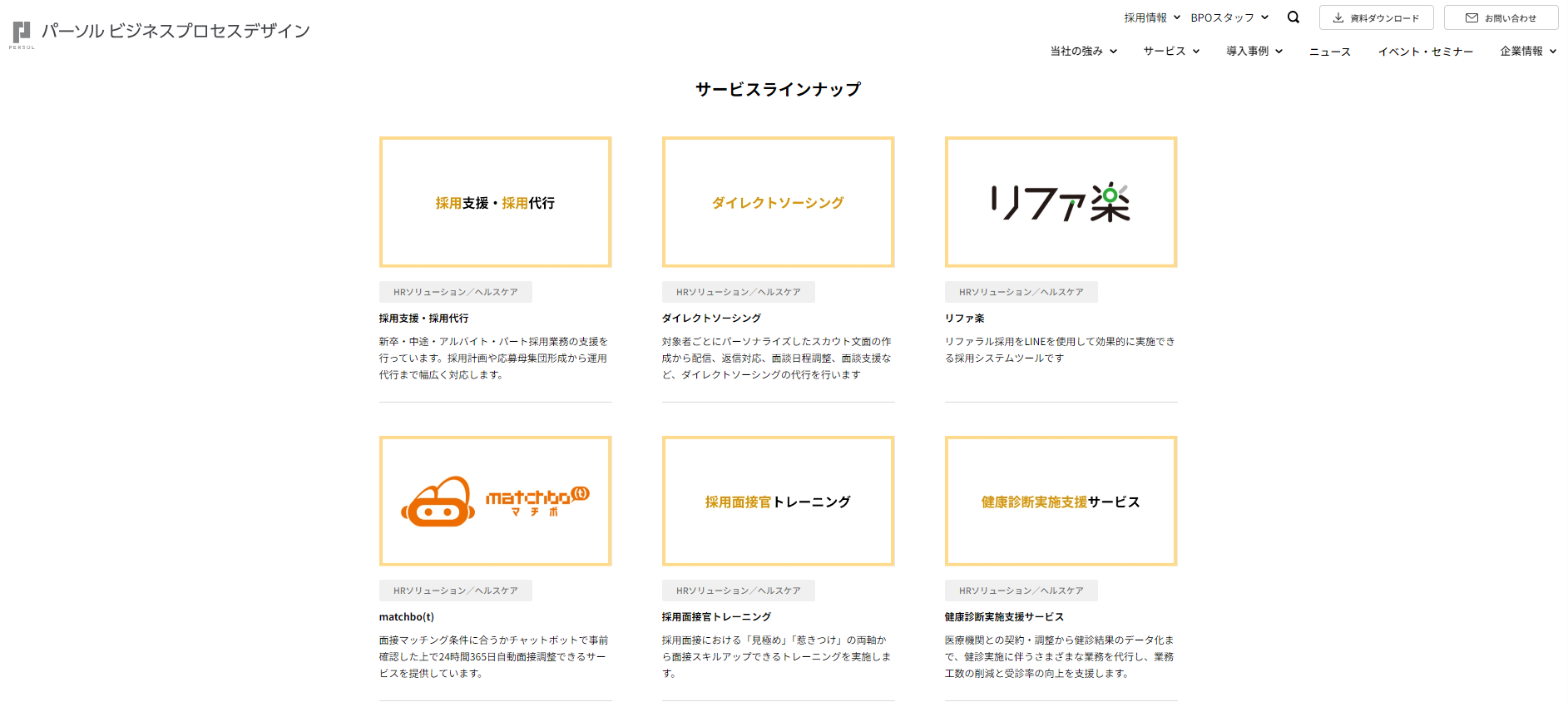Open the 導入事例 menu

(1254, 52)
